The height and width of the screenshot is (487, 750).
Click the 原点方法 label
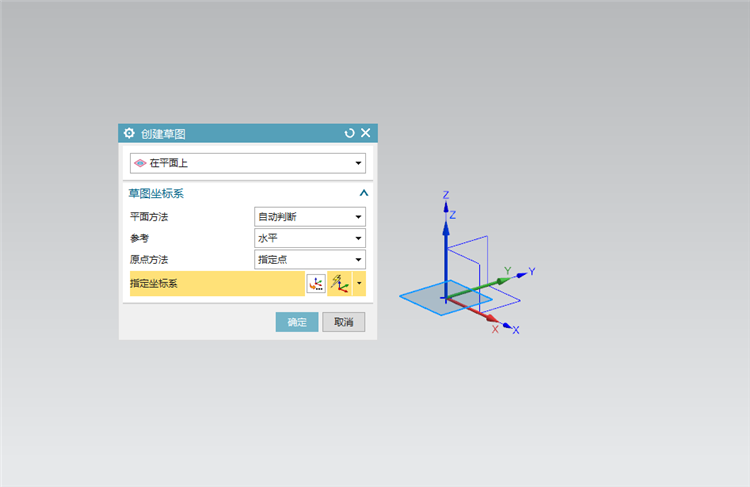click(x=149, y=260)
